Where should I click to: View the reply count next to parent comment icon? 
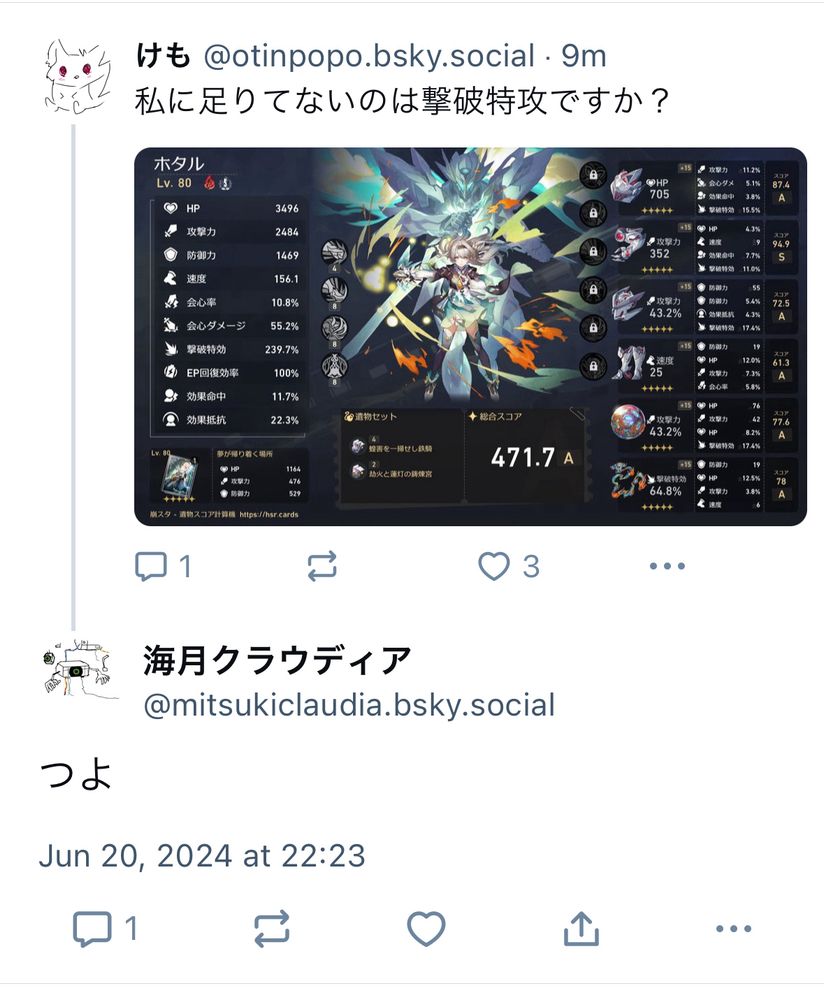pos(185,566)
